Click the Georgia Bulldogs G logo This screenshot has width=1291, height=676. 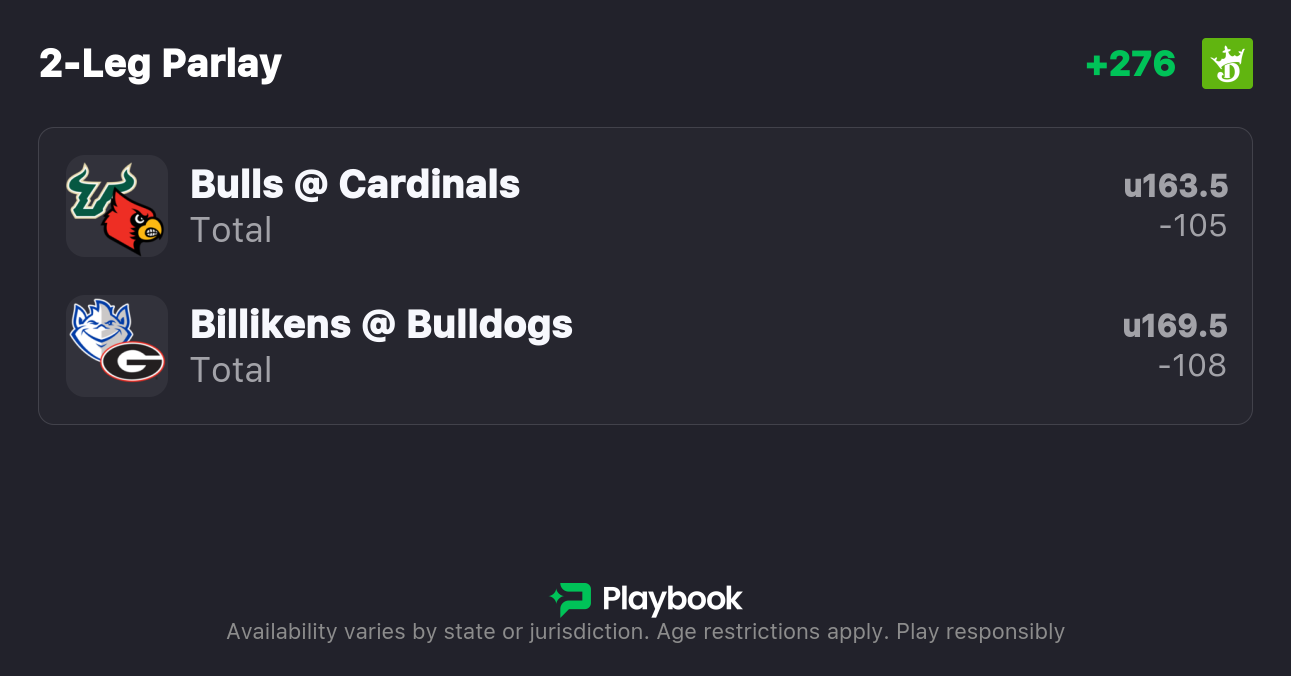pyautogui.click(x=133, y=361)
